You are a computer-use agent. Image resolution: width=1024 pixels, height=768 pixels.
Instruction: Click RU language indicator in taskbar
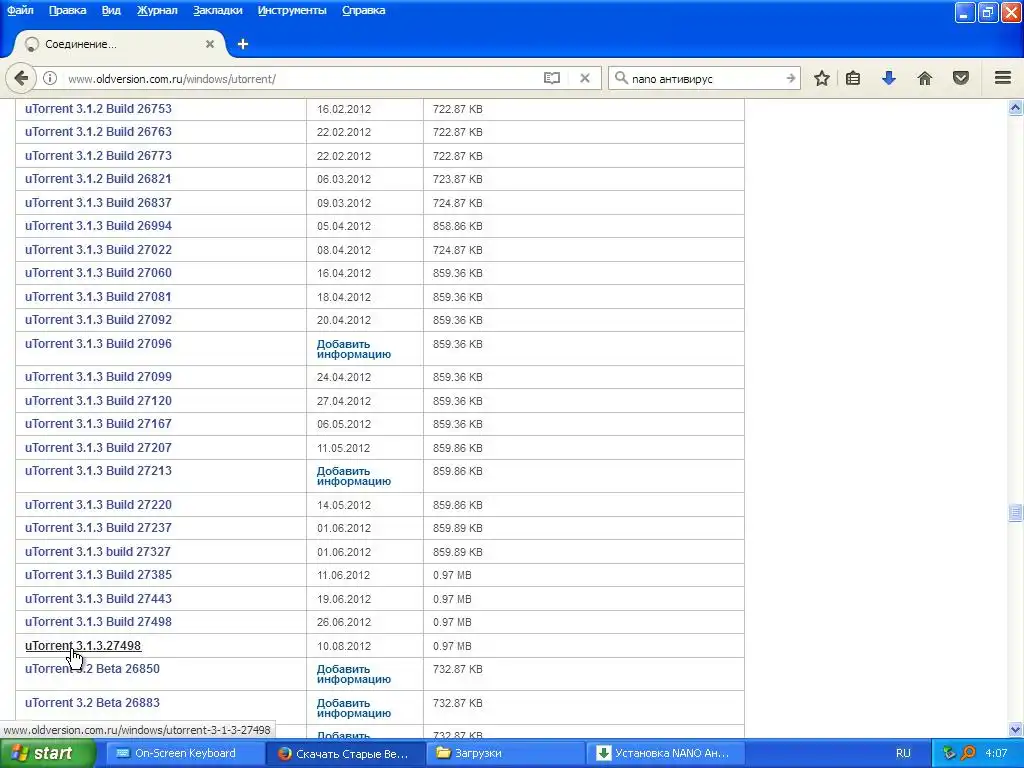[903, 754]
